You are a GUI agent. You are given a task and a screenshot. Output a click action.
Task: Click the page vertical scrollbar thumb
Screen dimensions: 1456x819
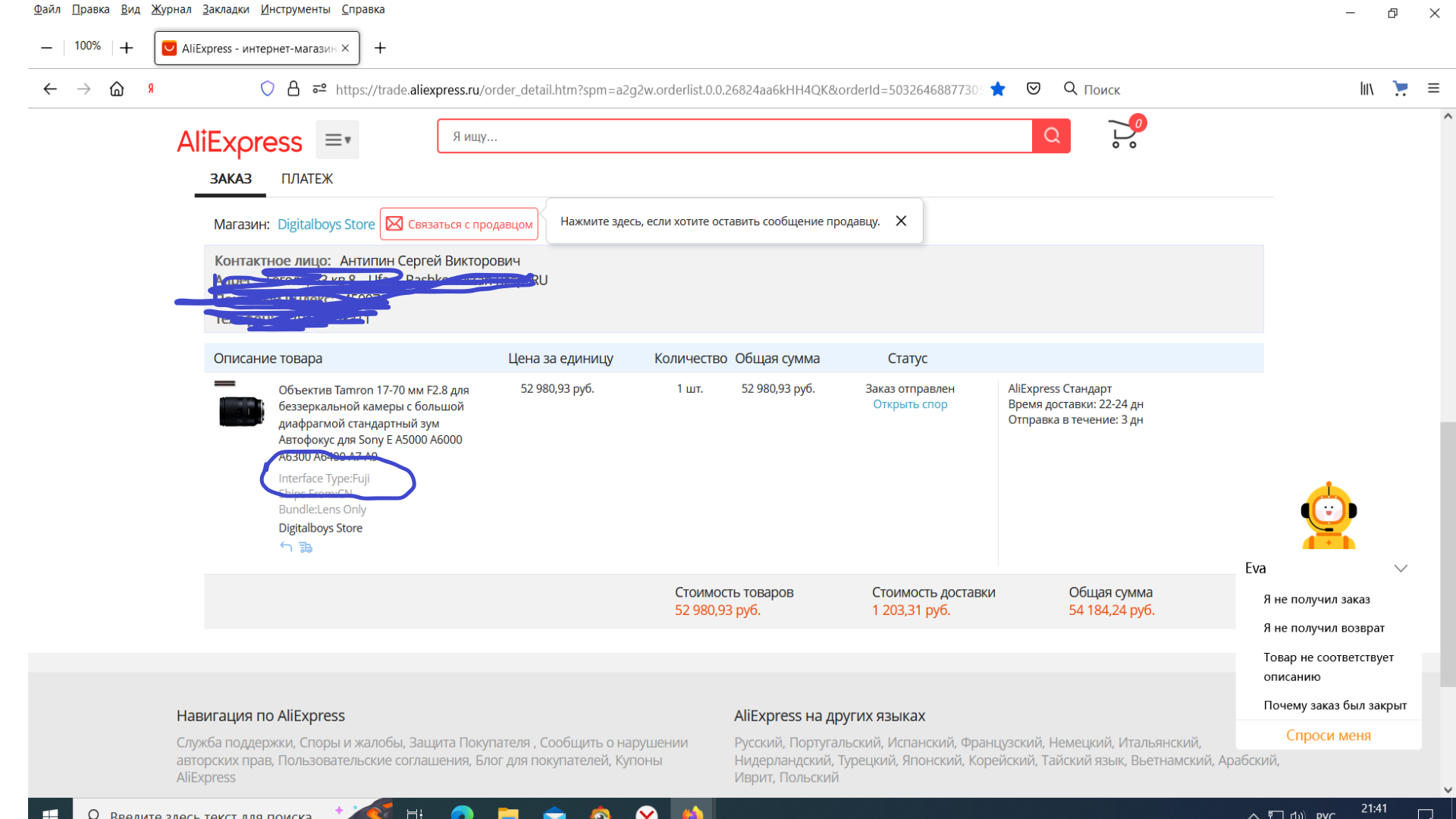[x=1448, y=554]
